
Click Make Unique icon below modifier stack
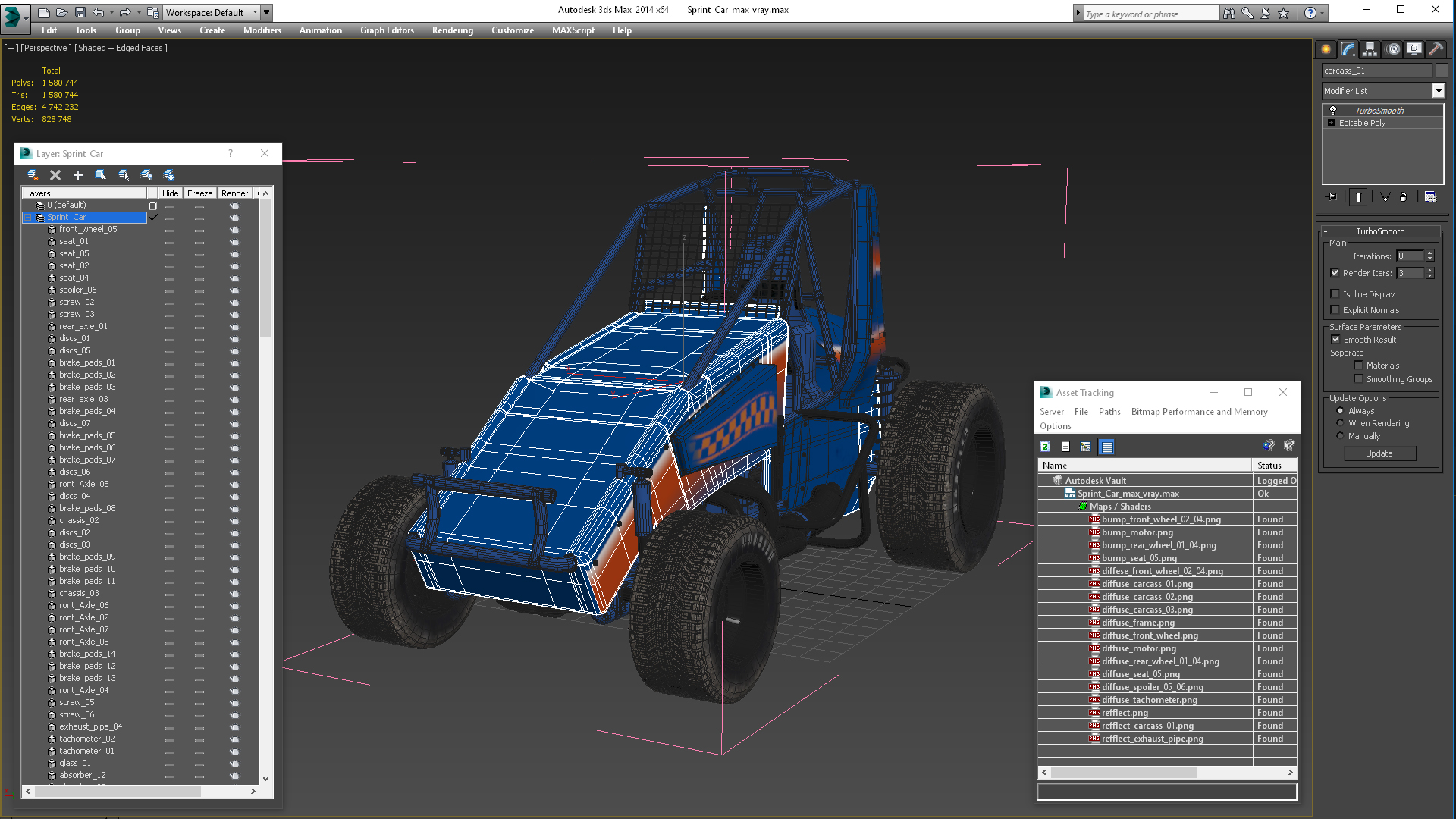coord(1385,197)
